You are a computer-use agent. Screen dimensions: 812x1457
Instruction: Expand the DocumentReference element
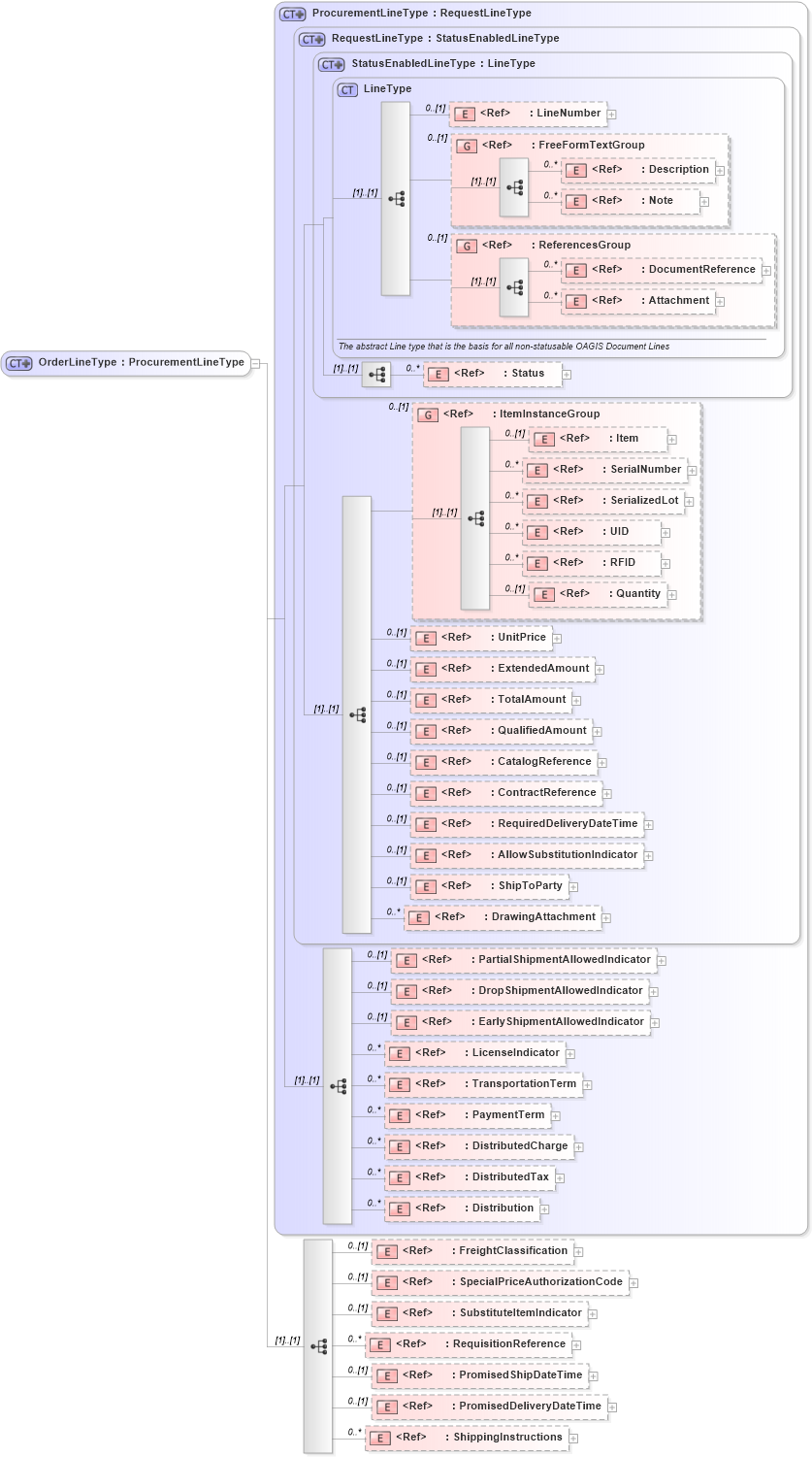pyautogui.click(x=766, y=269)
